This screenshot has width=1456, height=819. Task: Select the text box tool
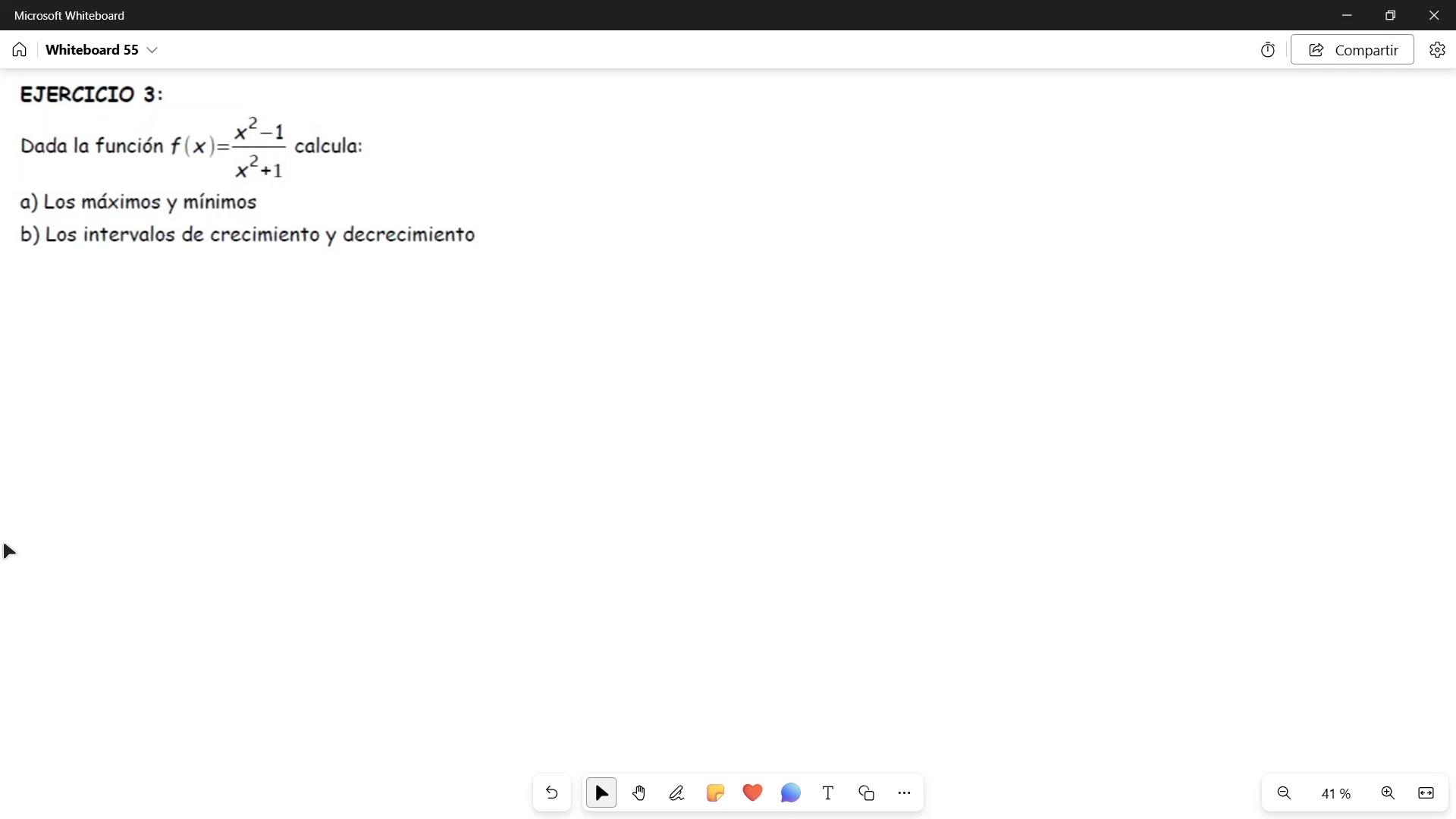(x=828, y=793)
